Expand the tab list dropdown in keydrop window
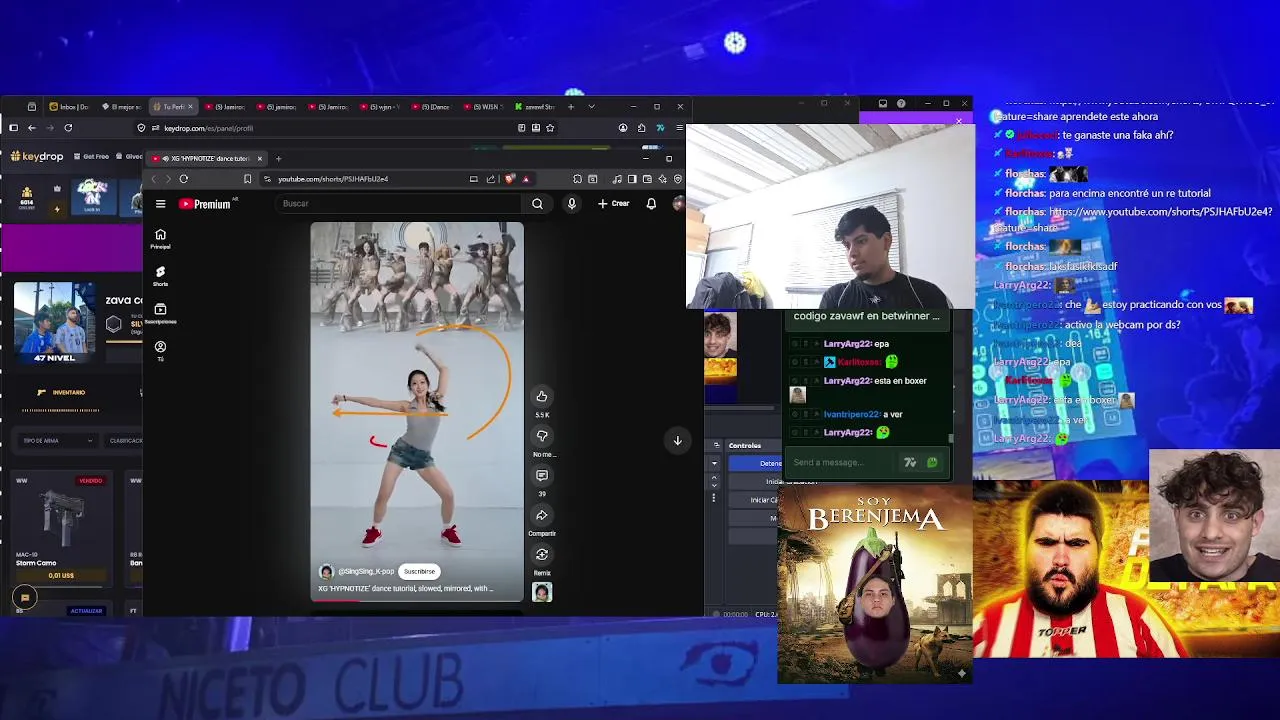Image resolution: width=1280 pixels, height=720 pixels. pos(591,106)
